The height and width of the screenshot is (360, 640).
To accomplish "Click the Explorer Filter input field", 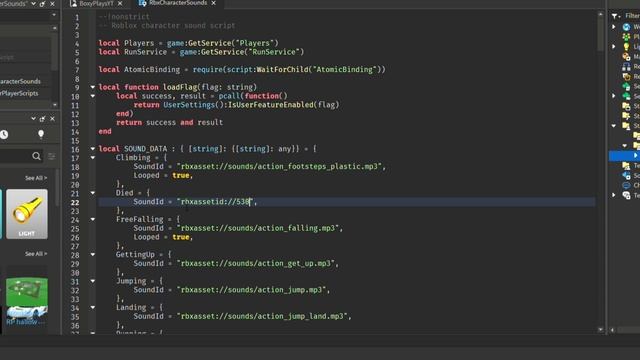I will (x=632, y=16).
